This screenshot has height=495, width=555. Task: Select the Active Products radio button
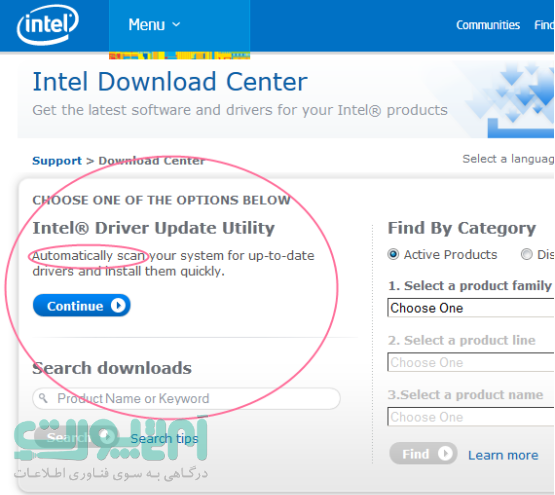(x=393, y=254)
